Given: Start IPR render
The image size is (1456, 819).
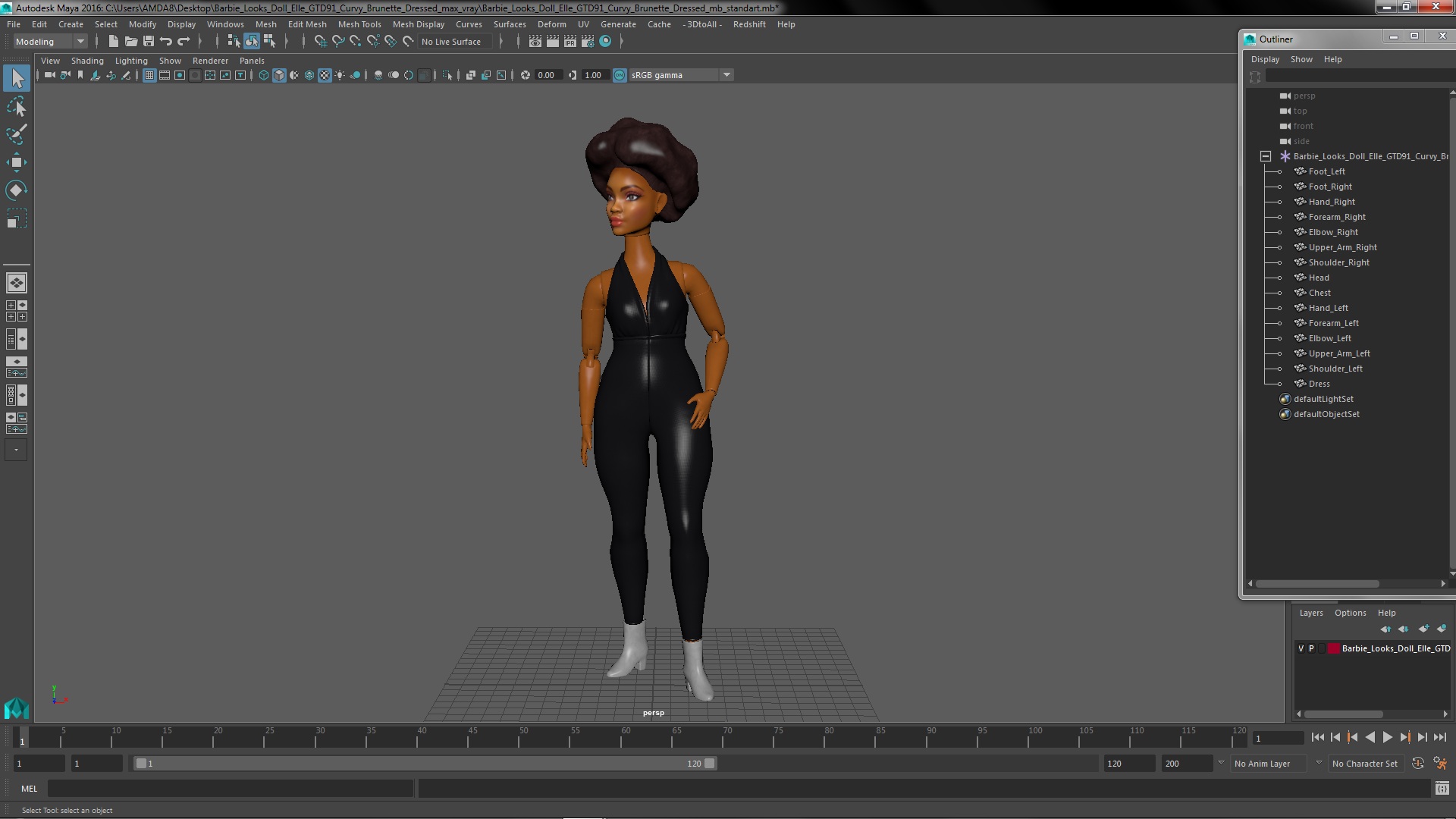Looking at the screenshot, I should tap(570, 41).
